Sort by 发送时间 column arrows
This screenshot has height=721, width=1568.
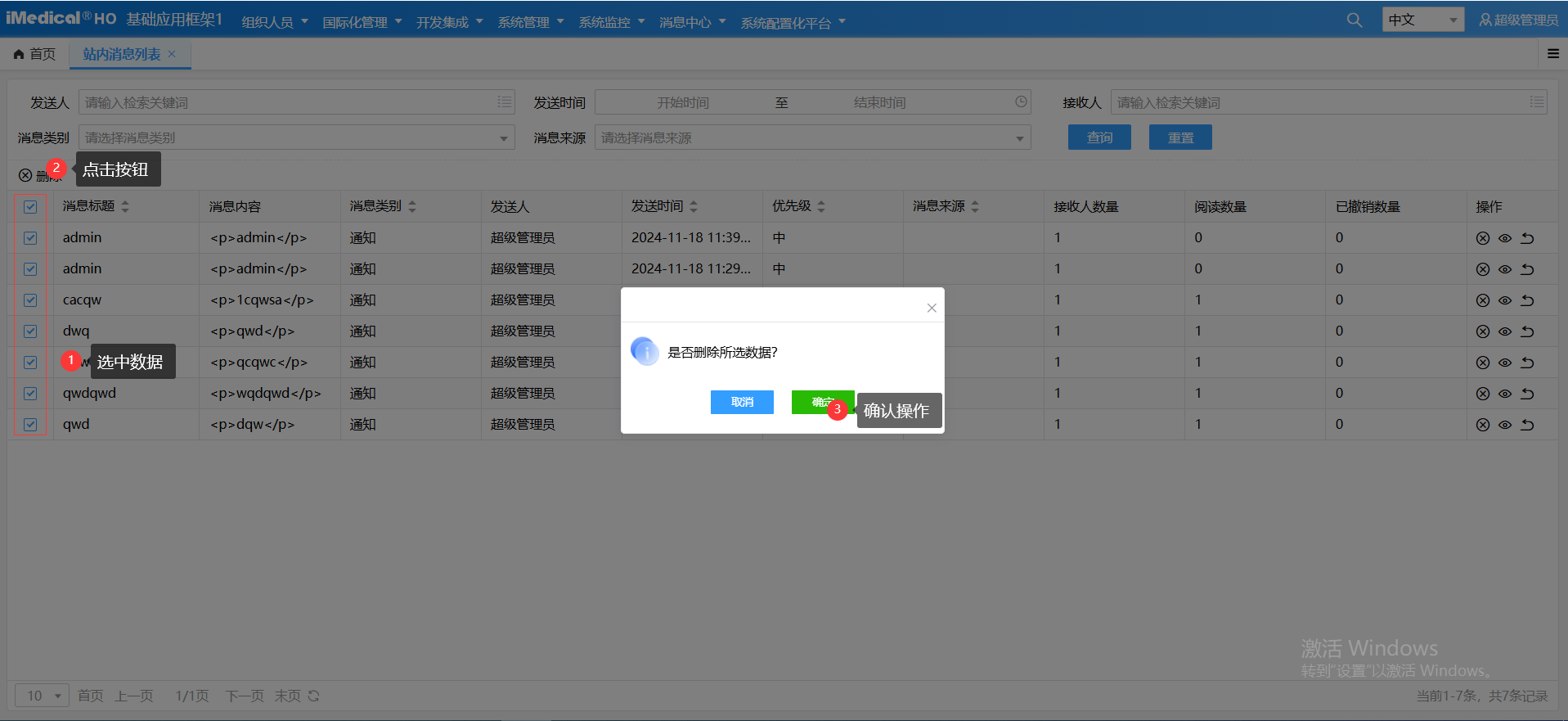pos(694,206)
